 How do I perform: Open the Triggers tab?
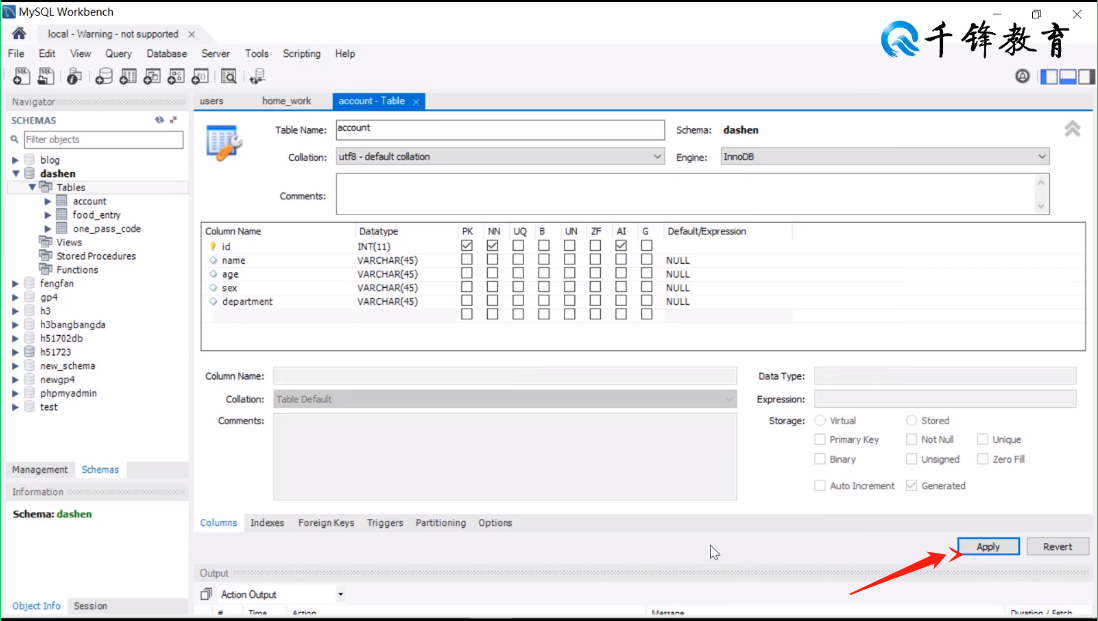pyautogui.click(x=384, y=523)
